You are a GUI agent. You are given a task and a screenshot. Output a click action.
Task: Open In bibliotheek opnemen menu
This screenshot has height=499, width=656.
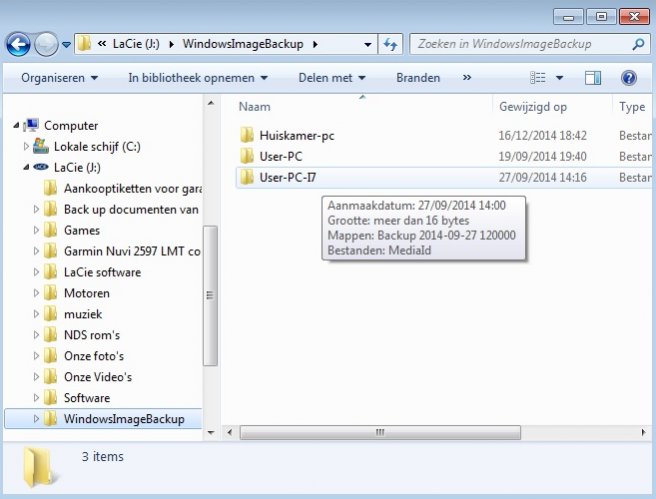pyautogui.click(x=198, y=78)
